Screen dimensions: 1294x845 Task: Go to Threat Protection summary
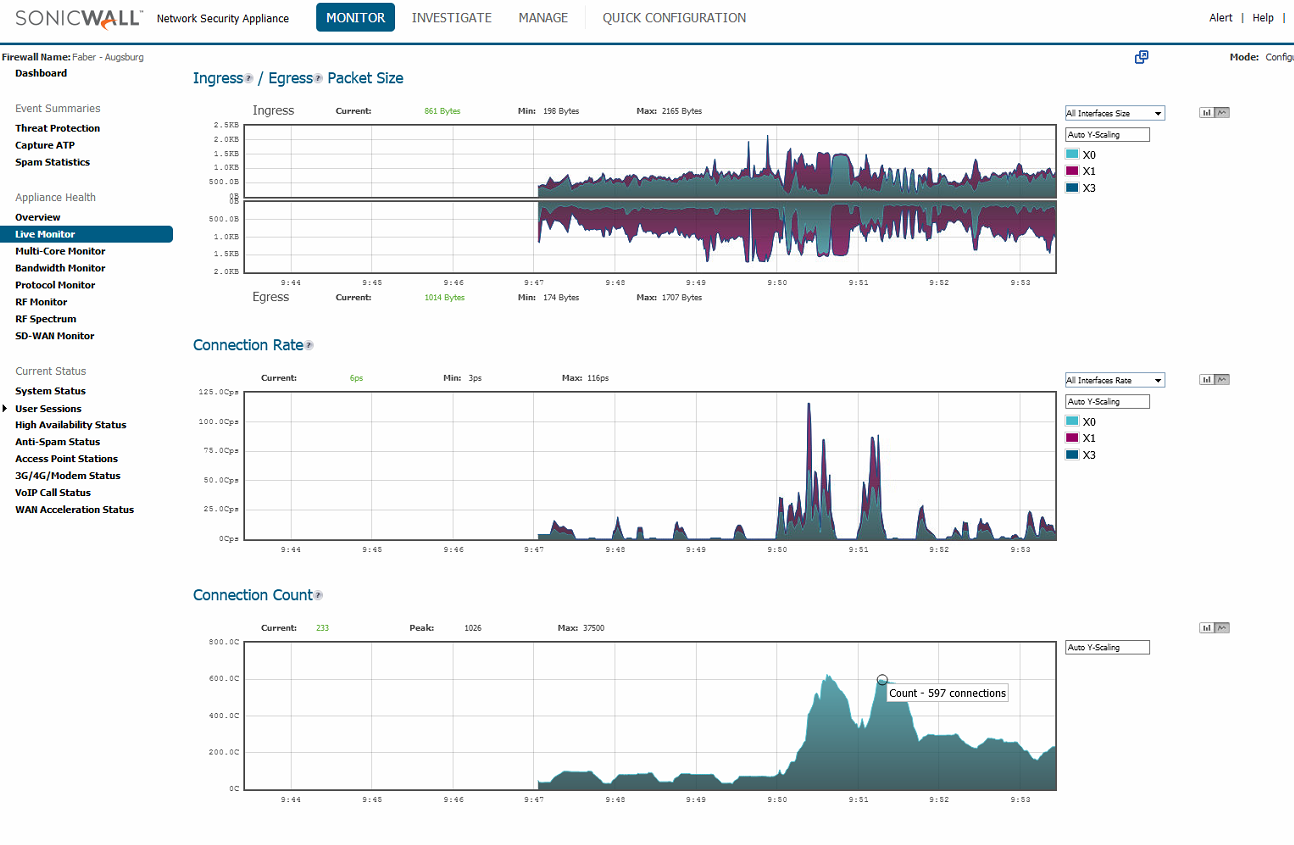click(x=57, y=128)
